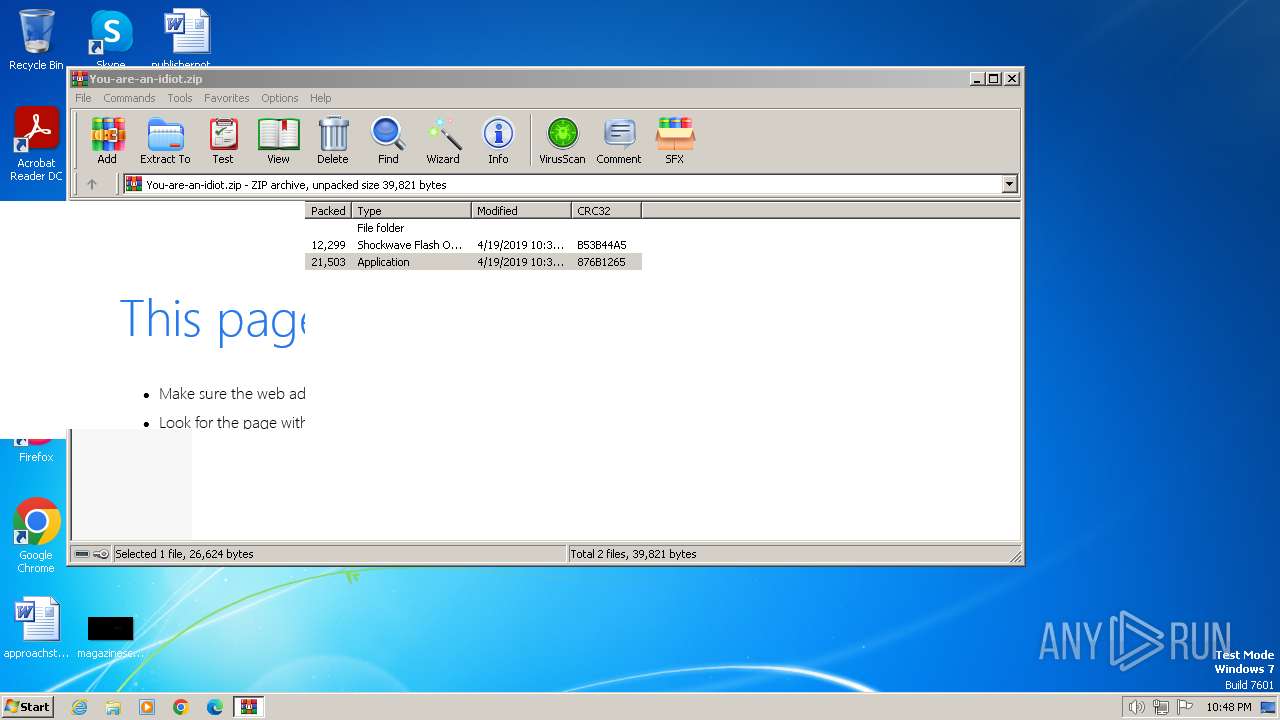Open Windows Explorer from taskbar
Viewport: 1280px width, 720px height.
tap(113, 707)
